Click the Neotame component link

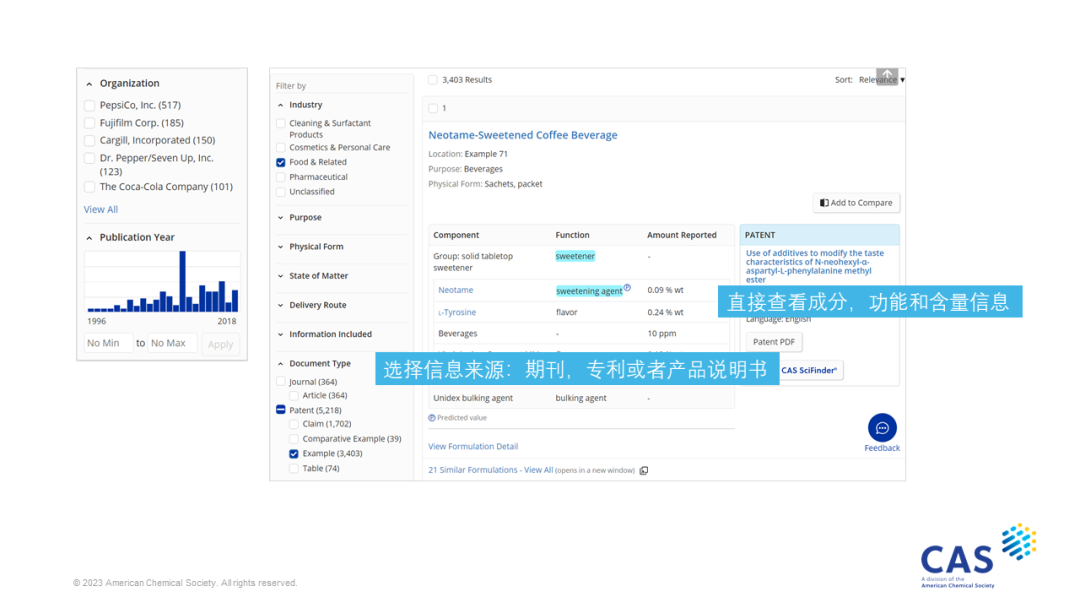[x=455, y=290]
